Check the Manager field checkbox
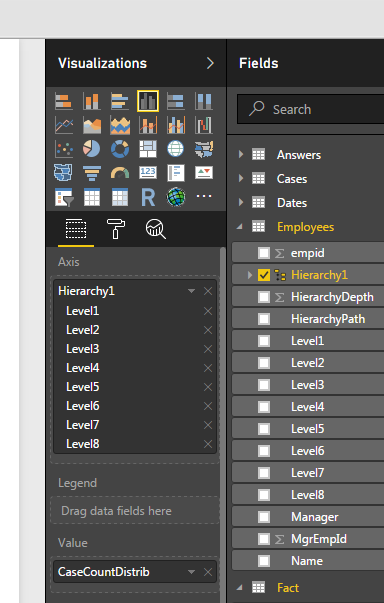Image resolution: width=384 pixels, height=603 pixels. coord(264,517)
